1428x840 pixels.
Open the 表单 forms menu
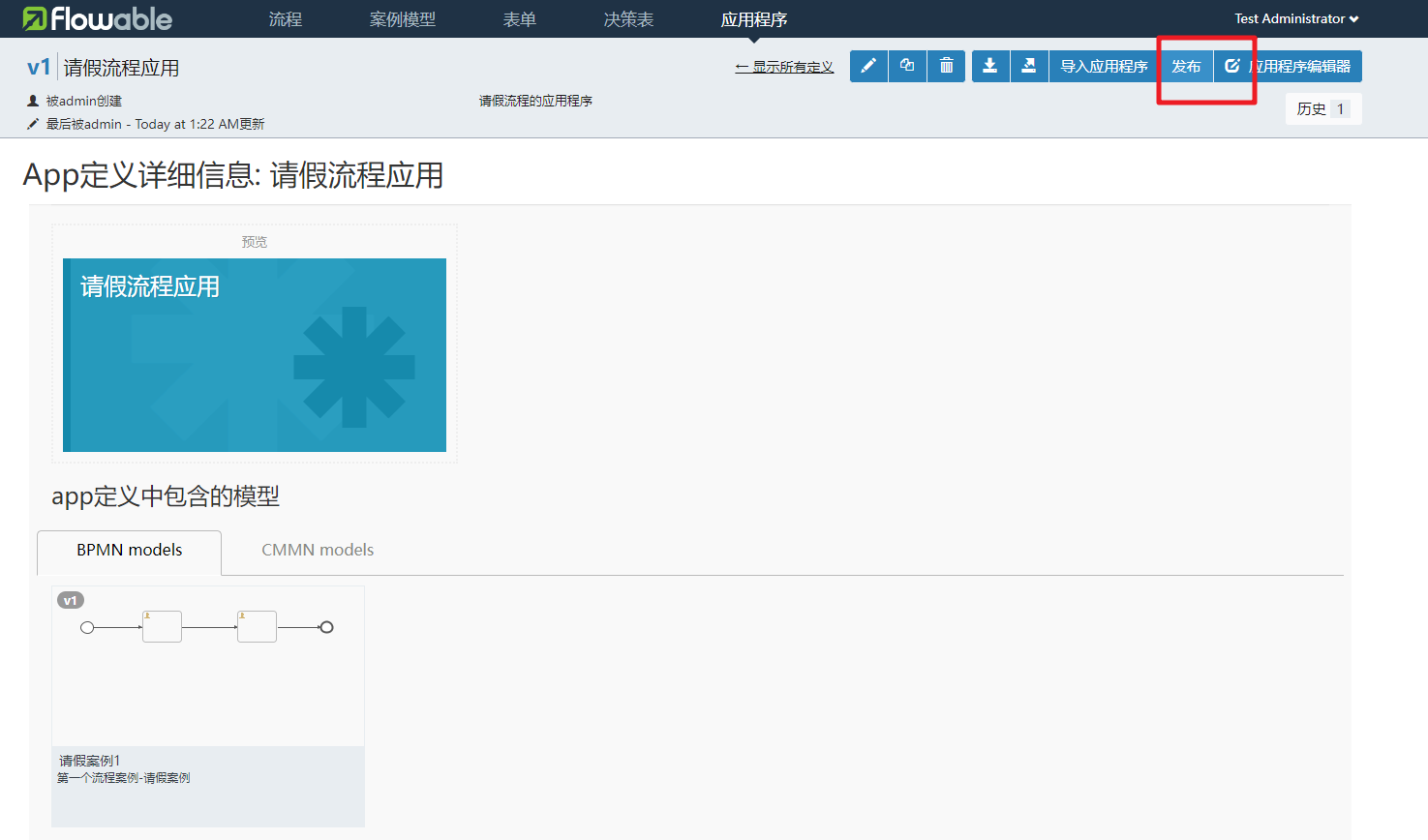pos(520,19)
